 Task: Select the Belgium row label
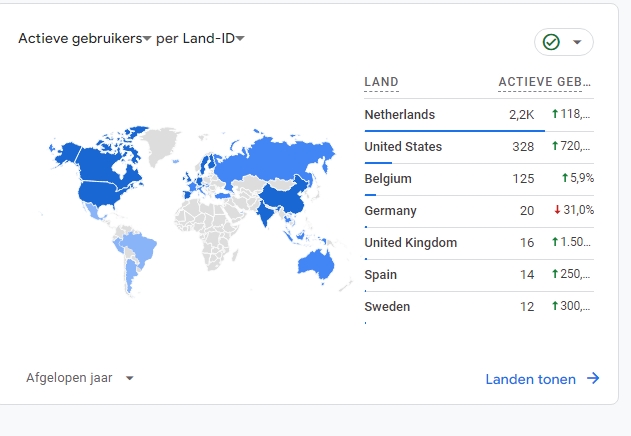click(388, 179)
